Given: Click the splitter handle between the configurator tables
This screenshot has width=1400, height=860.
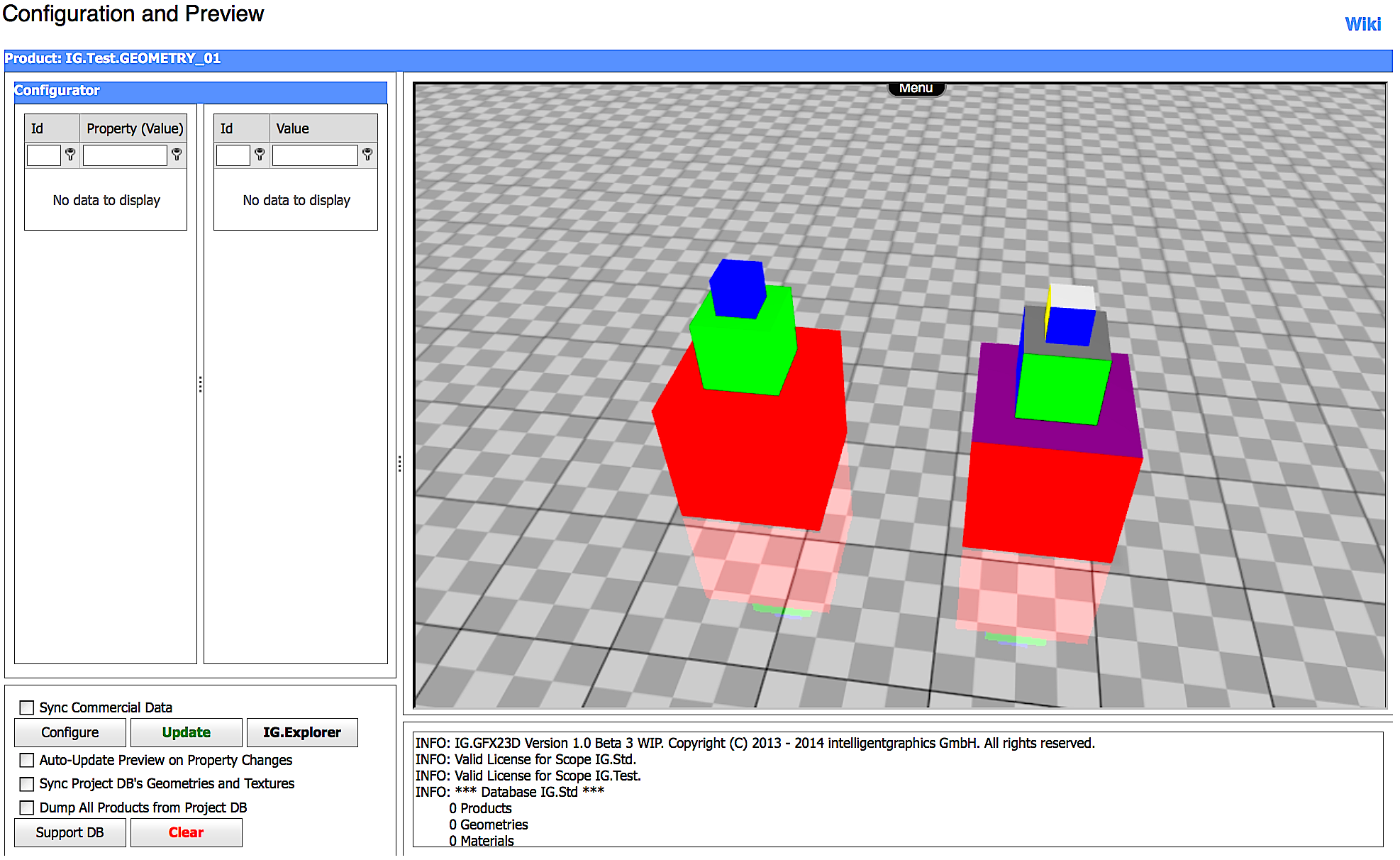Looking at the screenshot, I should (x=201, y=385).
